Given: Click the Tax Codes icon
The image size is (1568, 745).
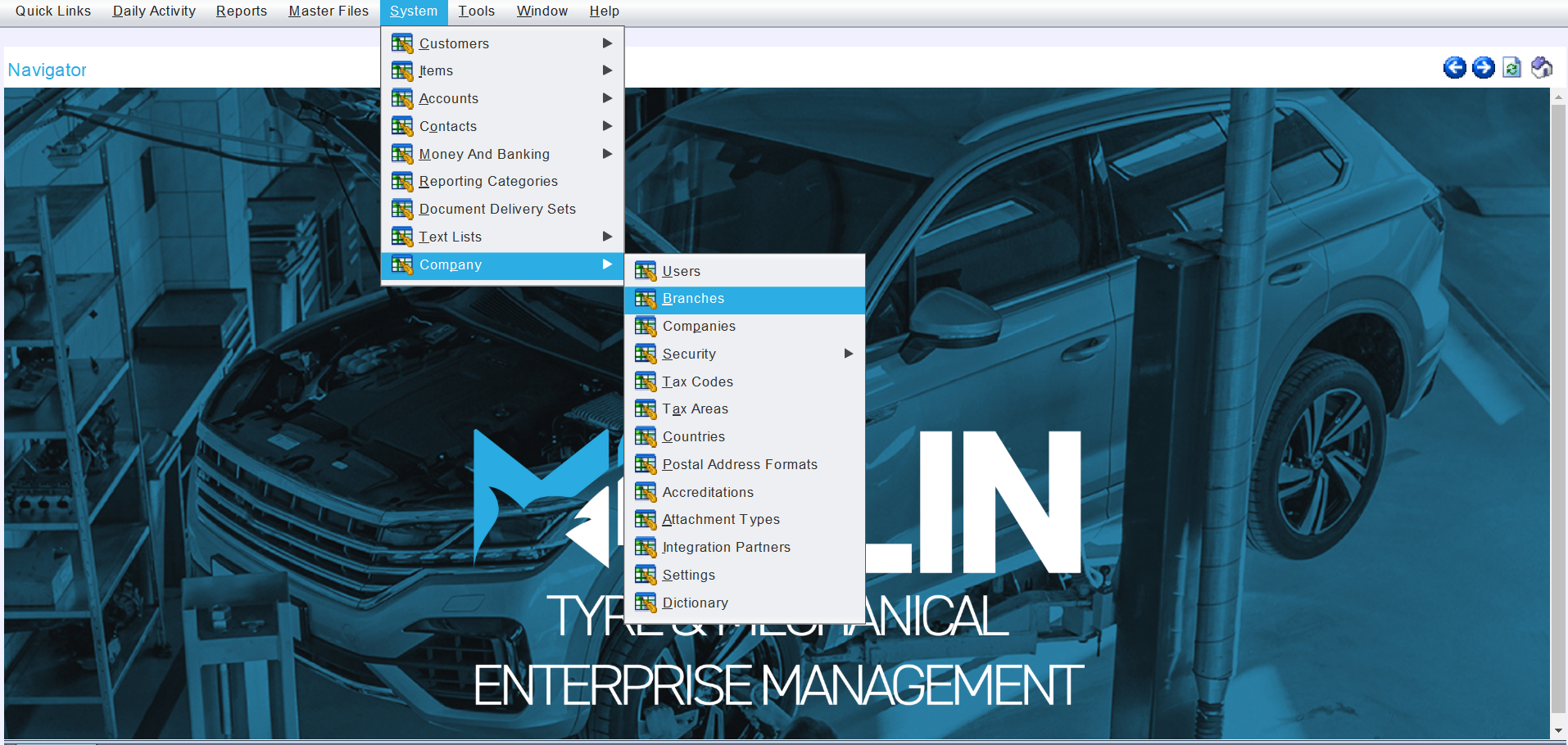Looking at the screenshot, I should click(x=646, y=382).
